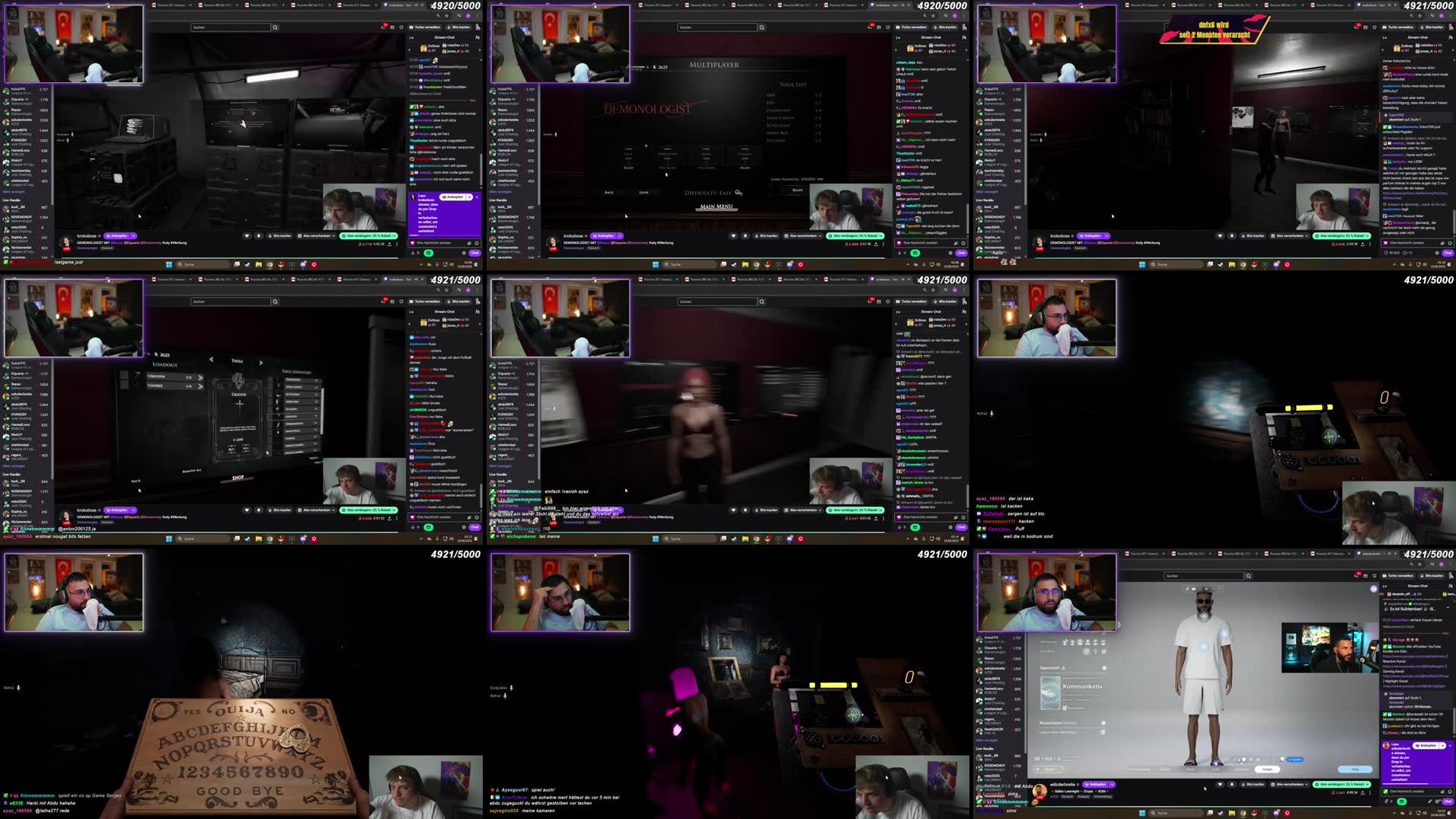Click the search magnifier in the Loadout frame
Screen dimensions: 1456x819
275,302
